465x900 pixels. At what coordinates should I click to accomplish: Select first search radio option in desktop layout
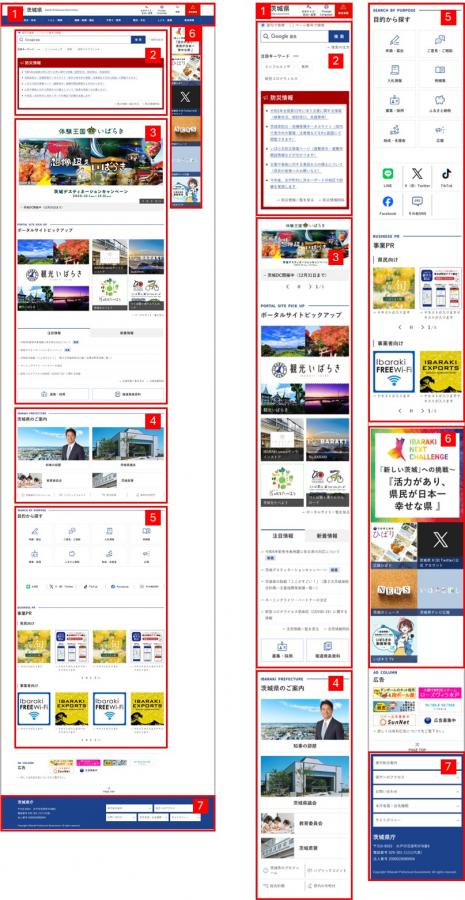point(19,32)
